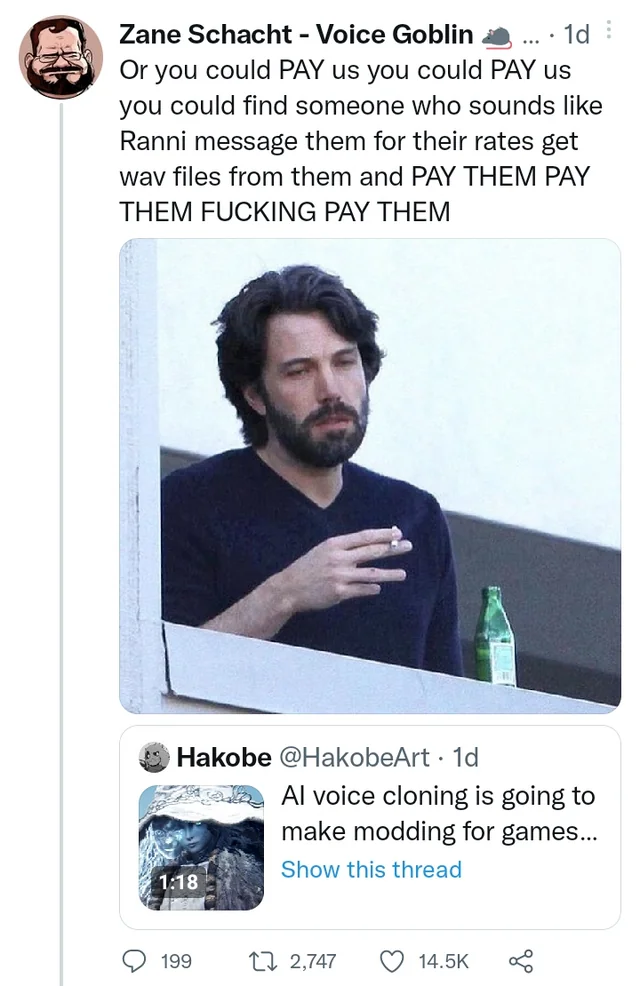Image resolution: width=640 pixels, height=986 pixels.
Task: Open the reply icon under the tweet
Action: [x=133, y=961]
